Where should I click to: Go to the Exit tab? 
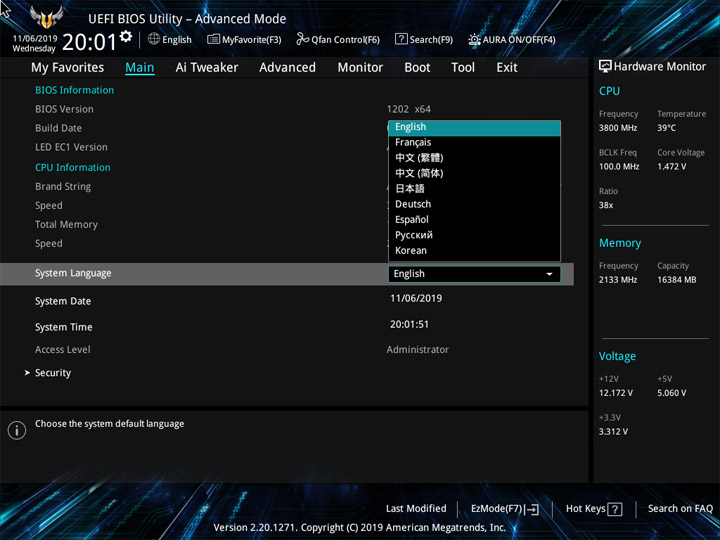(506, 68)
